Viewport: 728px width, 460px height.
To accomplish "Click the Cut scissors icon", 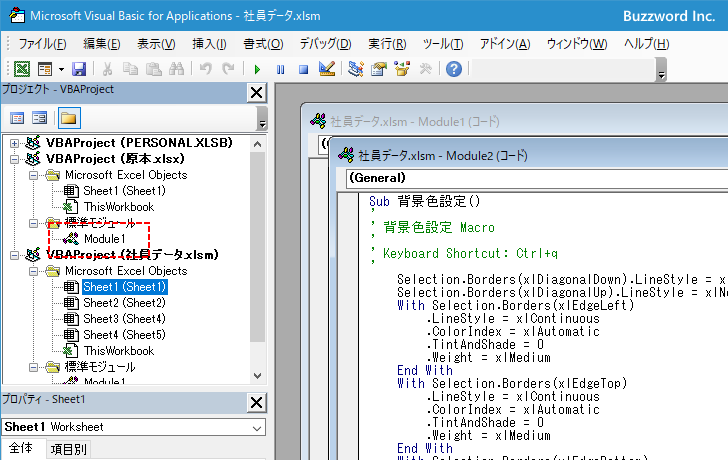I will [107, 69].
